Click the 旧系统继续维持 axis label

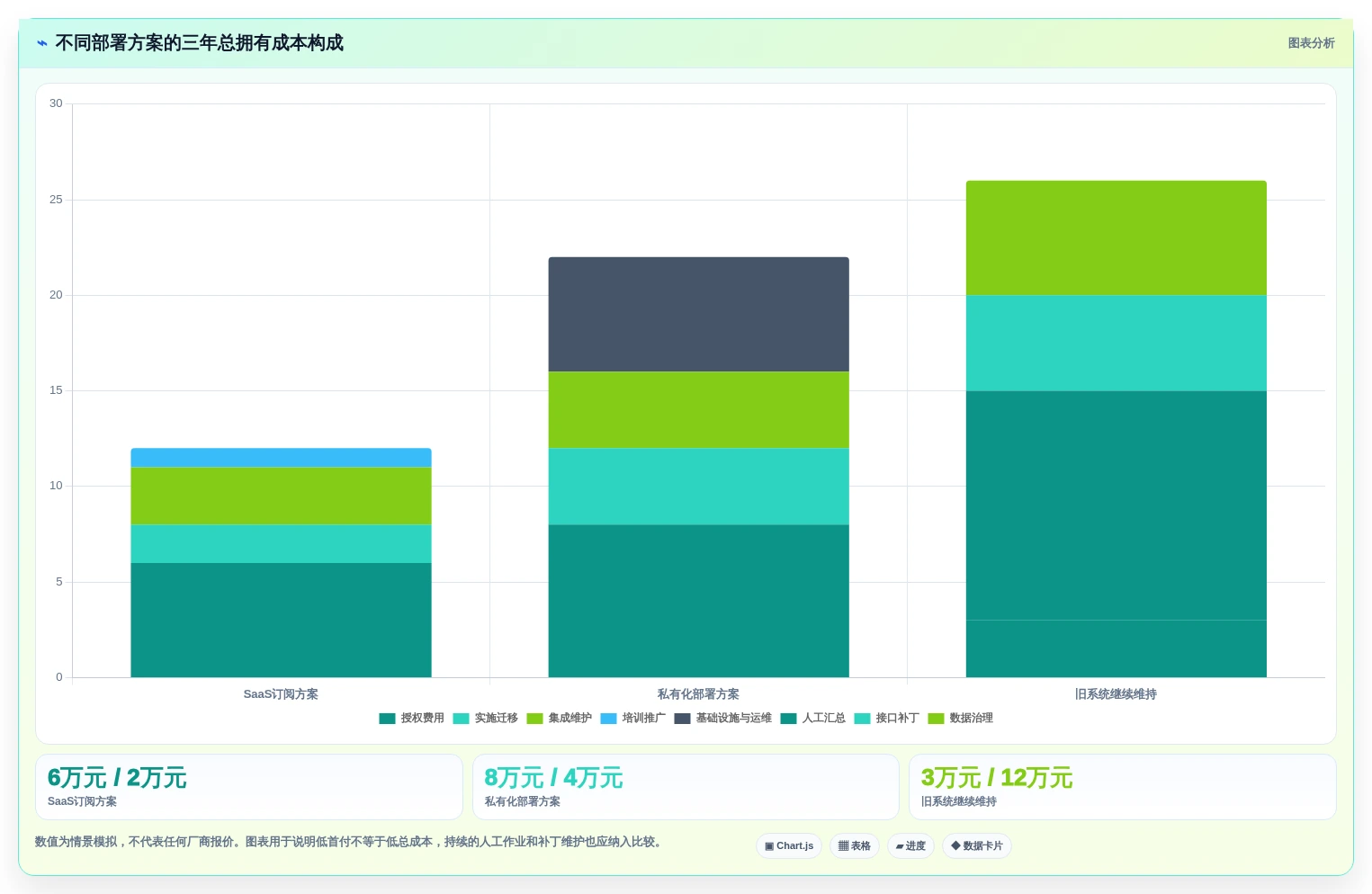(x=1116, y=694)
